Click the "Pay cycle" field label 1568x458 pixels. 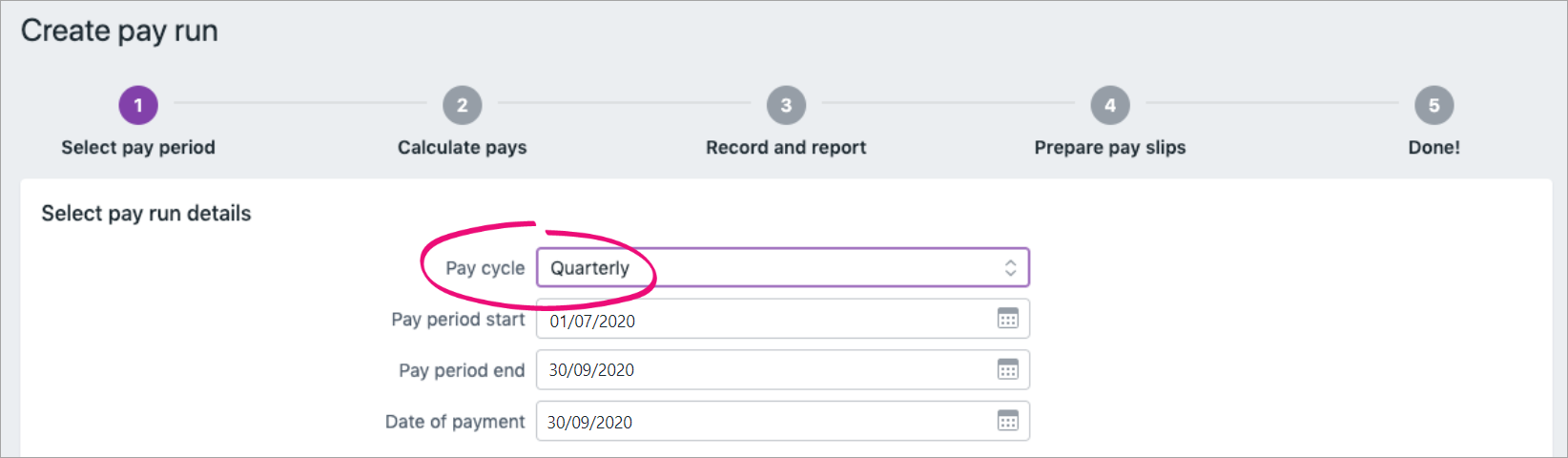coord(485,268)
